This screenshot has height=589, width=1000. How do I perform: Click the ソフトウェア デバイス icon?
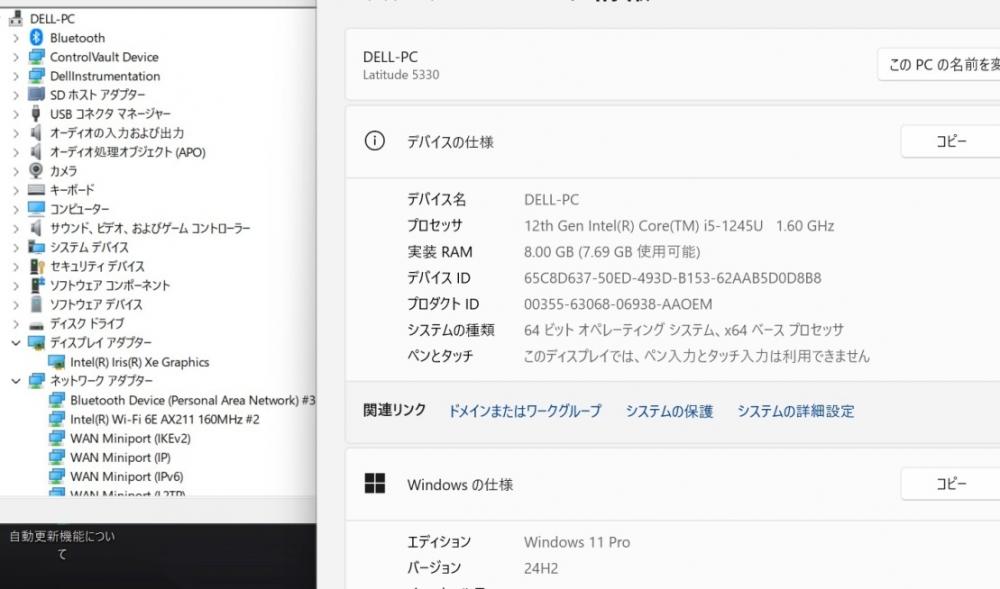(36, 304)
